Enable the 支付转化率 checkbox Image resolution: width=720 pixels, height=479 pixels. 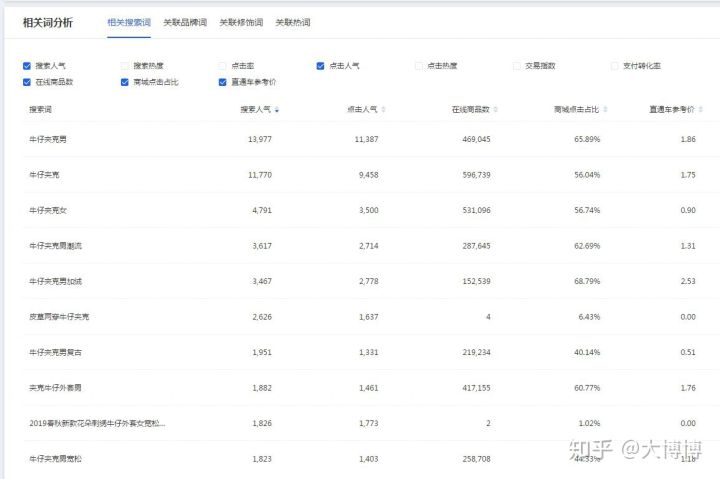point(615,66)
